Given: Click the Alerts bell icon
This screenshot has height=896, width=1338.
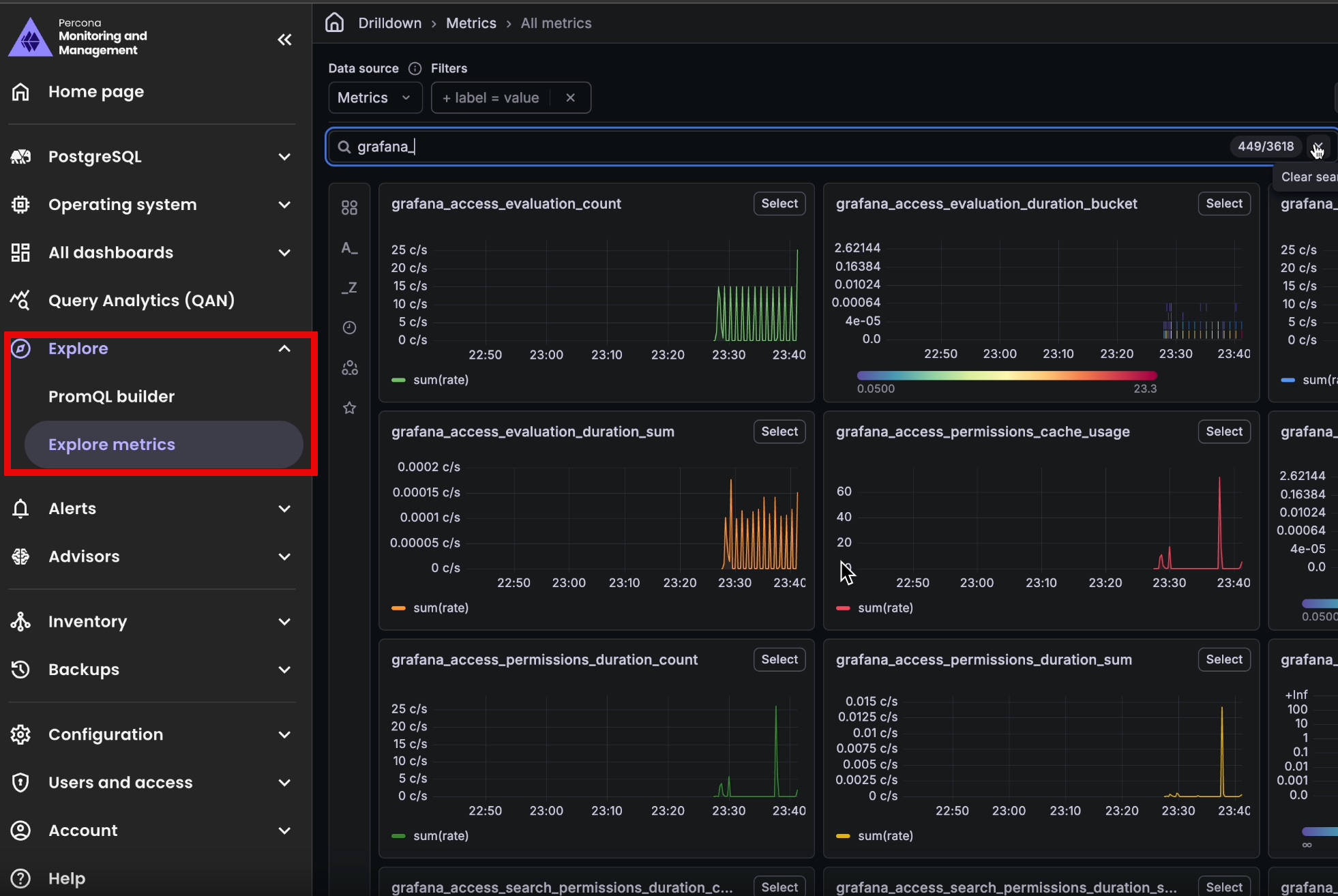Looking at the screenshot, I should coord(20,509).
